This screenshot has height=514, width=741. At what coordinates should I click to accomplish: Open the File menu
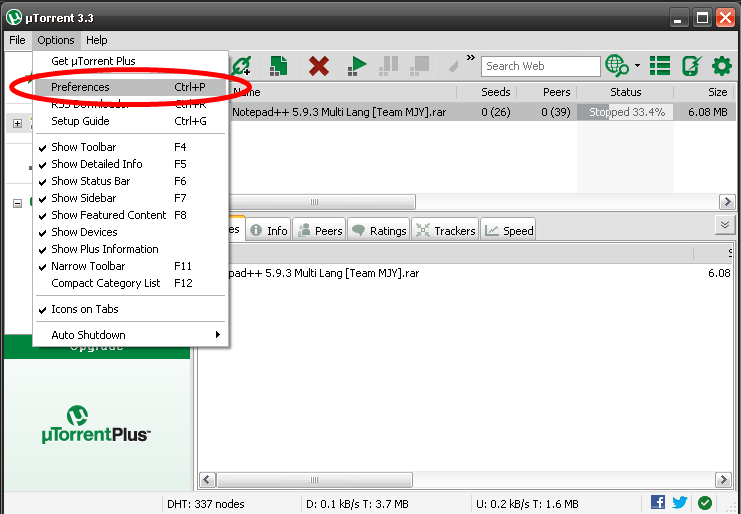pyautogui.click(x=17, y=41)
